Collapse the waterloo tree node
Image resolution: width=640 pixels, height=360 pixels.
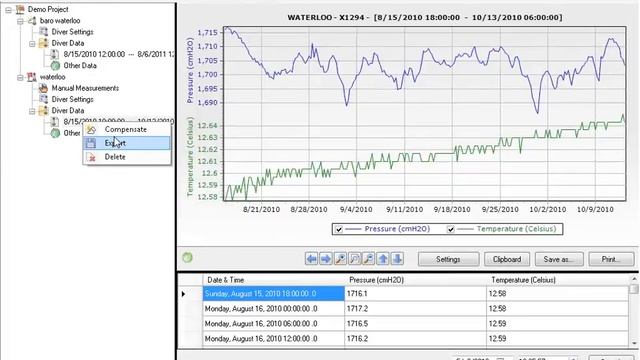[20, 77]
